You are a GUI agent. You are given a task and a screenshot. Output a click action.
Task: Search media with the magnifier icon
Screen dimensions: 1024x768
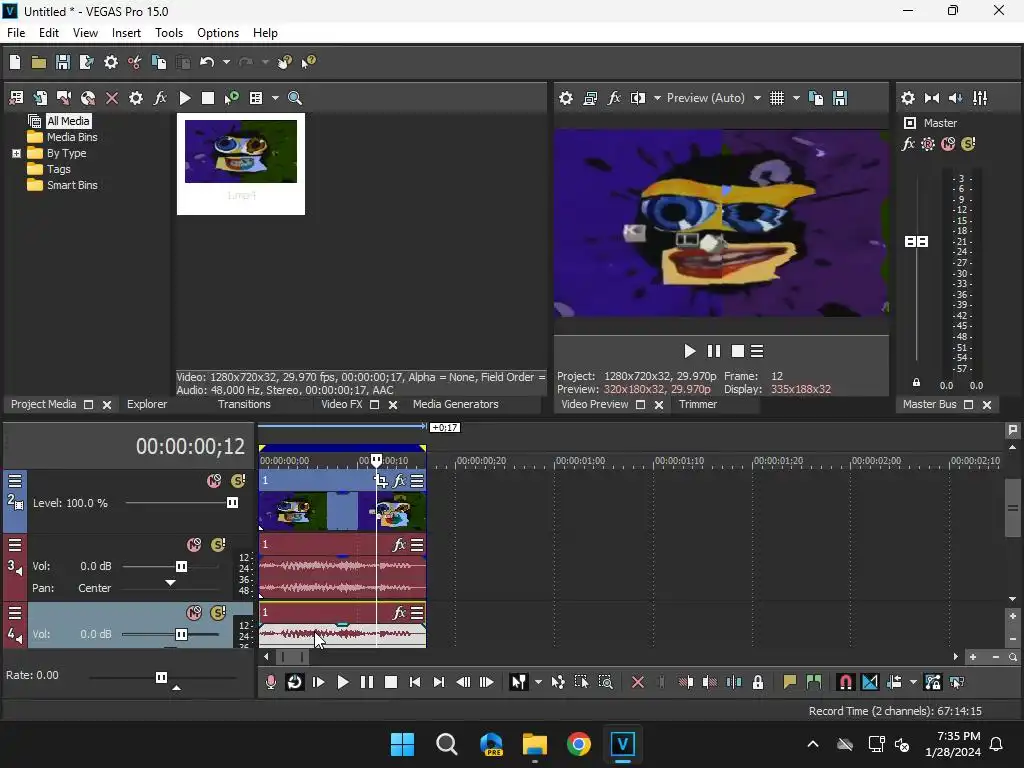(x=295, y=98)
